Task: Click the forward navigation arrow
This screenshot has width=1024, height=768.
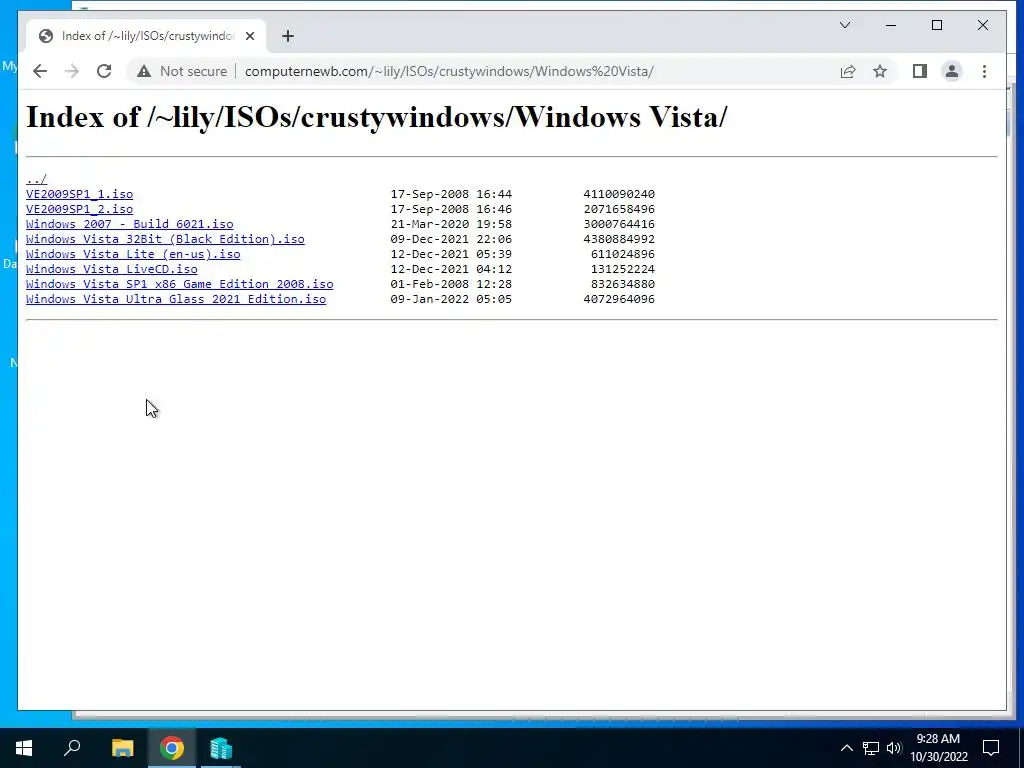Action: (x=72, y=71)
